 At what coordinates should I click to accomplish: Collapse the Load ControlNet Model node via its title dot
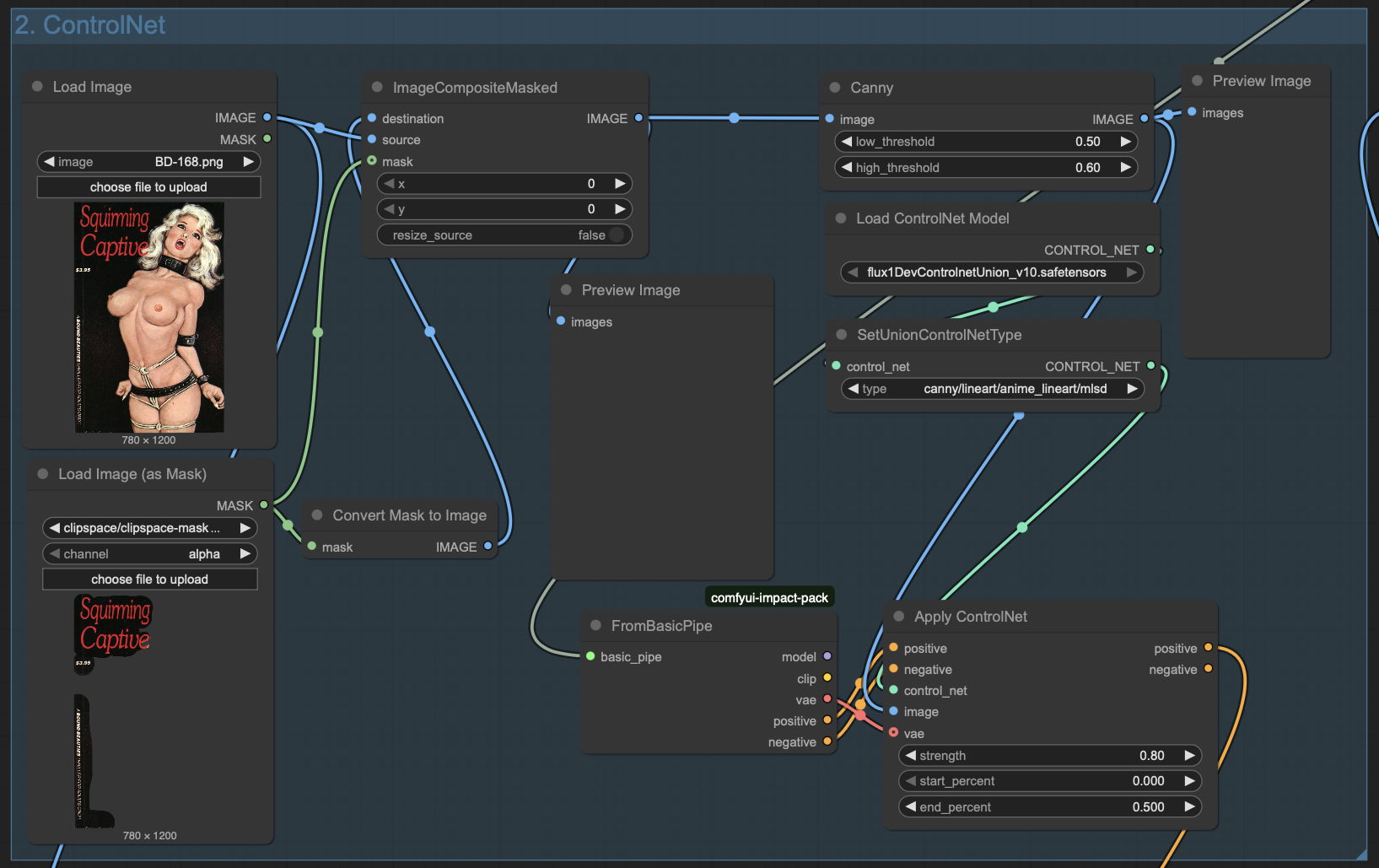pos(841,218)
